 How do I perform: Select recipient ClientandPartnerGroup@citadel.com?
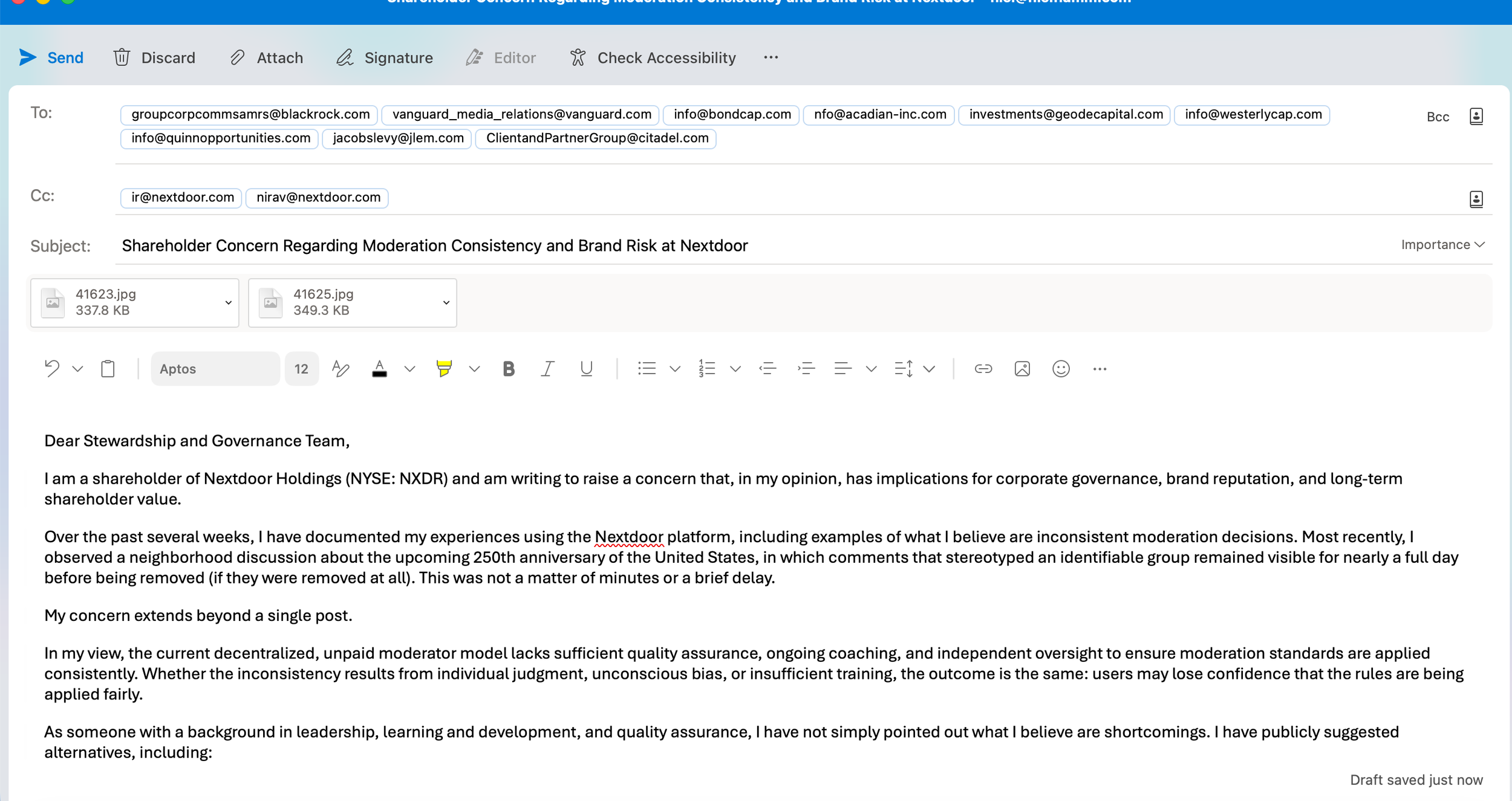596,138
